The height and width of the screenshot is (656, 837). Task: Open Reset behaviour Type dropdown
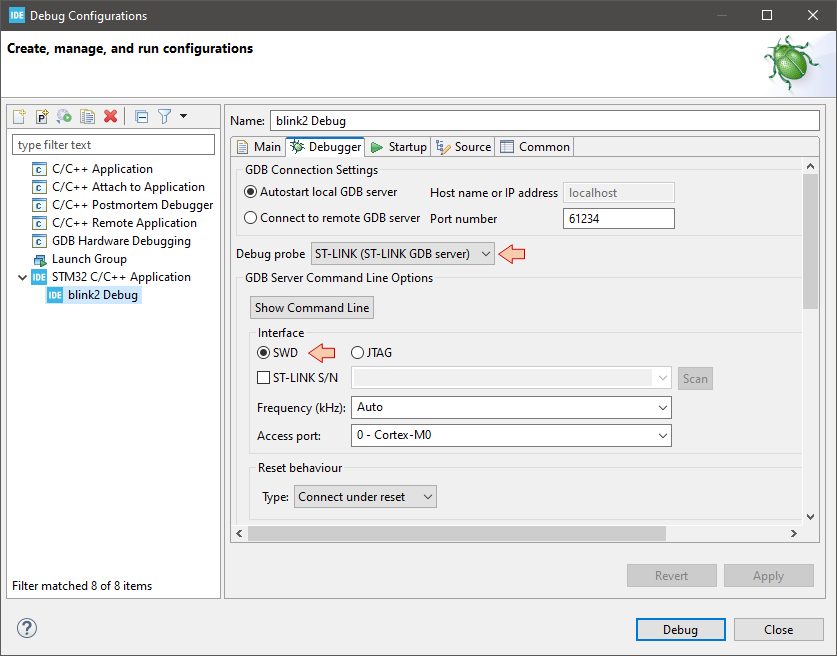[x=365, y=497]
